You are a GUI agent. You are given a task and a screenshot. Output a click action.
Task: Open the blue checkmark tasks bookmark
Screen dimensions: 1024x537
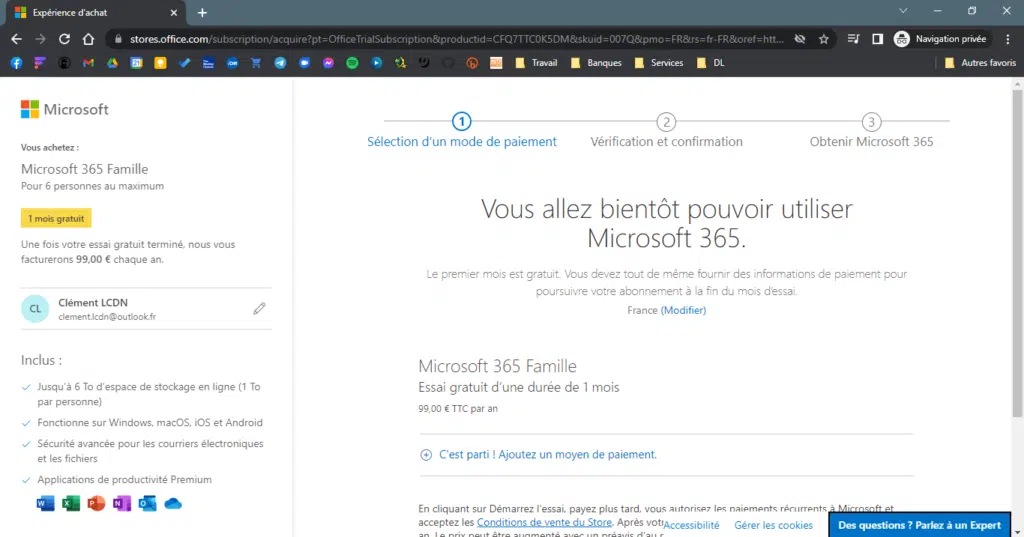(x=184, y=63)
